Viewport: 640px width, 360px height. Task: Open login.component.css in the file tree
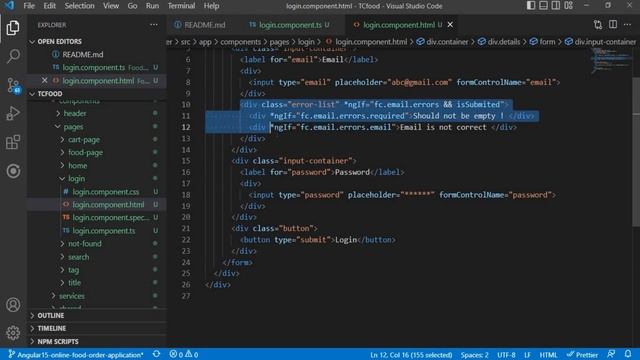pos(105,191)
